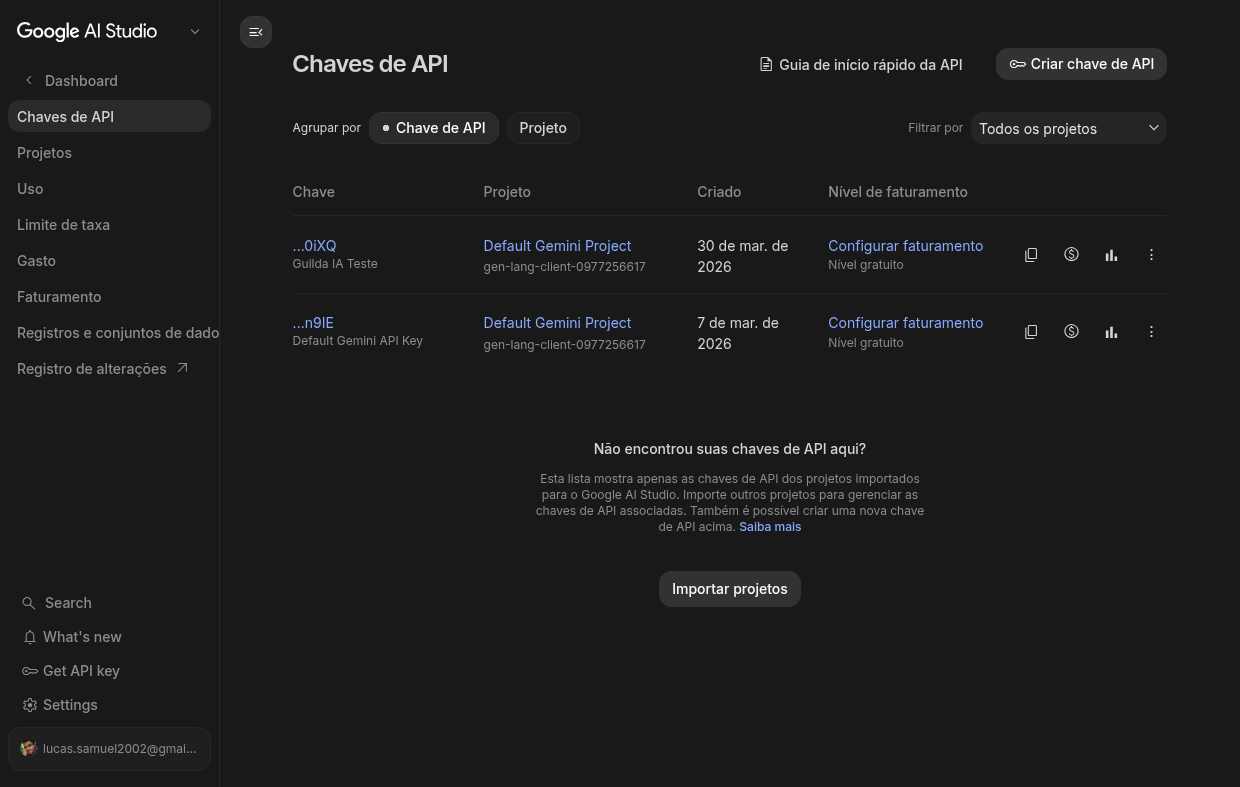Click Criar chave de API button
The height and width of the screenshot is (787, 1240).
(x=1081, y=64)
